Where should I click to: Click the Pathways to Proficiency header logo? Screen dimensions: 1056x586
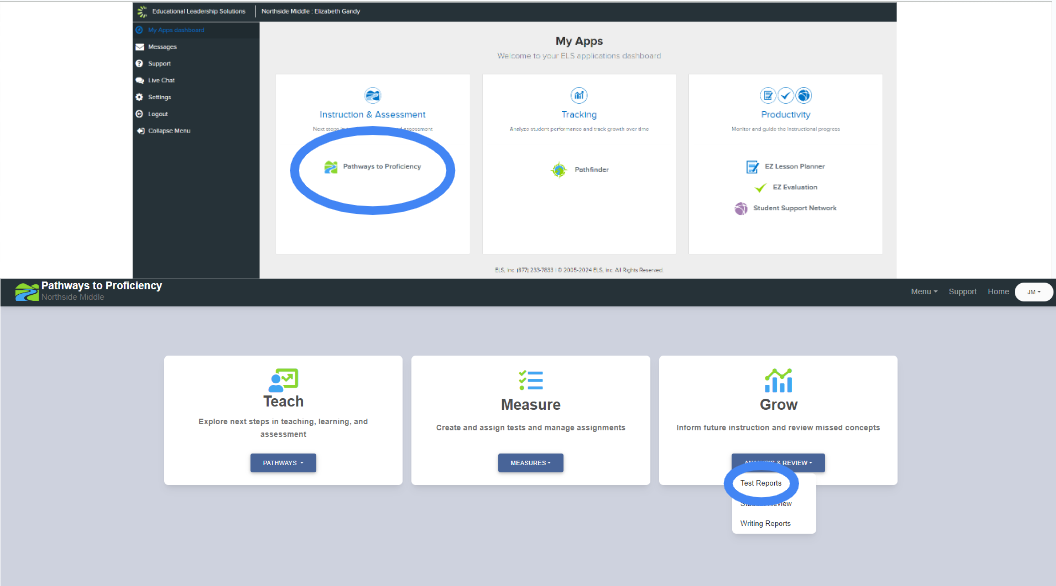(x=27, y=292)
